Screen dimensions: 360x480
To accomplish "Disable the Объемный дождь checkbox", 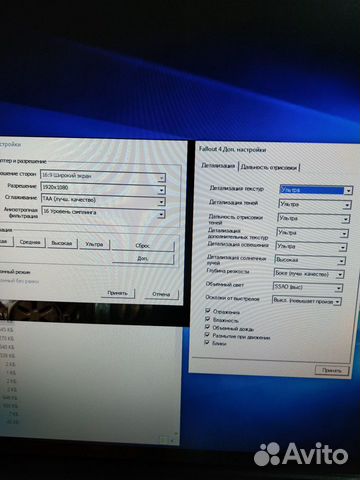I will [x=207, y=327].
